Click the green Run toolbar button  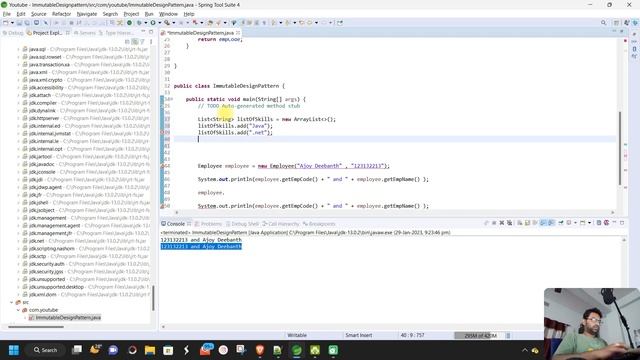click(153, 23)
